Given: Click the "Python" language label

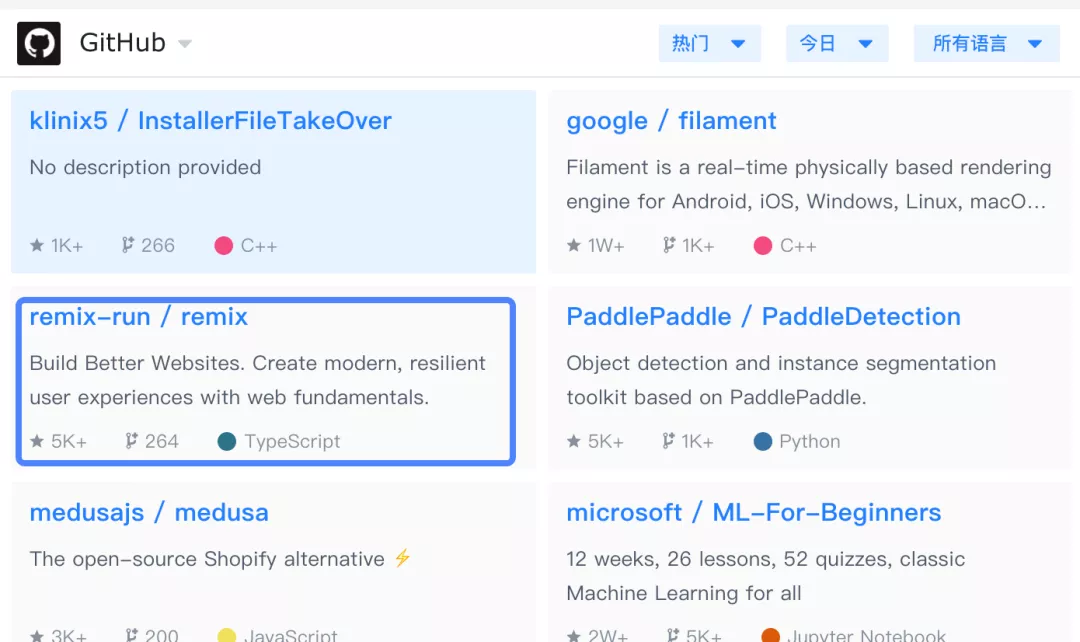Looking at the screenshot, I should click(x=809, y=442).
